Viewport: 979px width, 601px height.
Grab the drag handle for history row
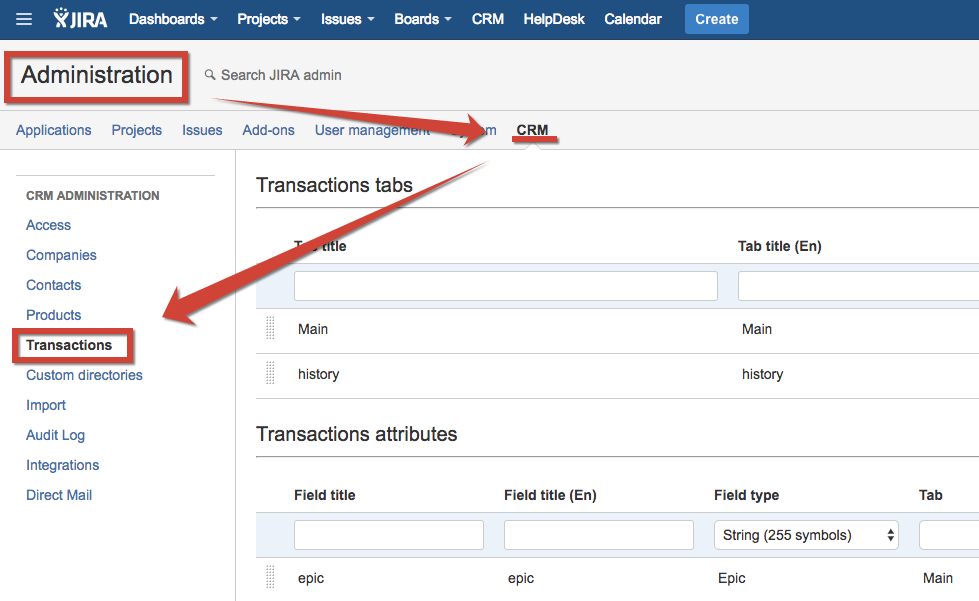point(270,374)
